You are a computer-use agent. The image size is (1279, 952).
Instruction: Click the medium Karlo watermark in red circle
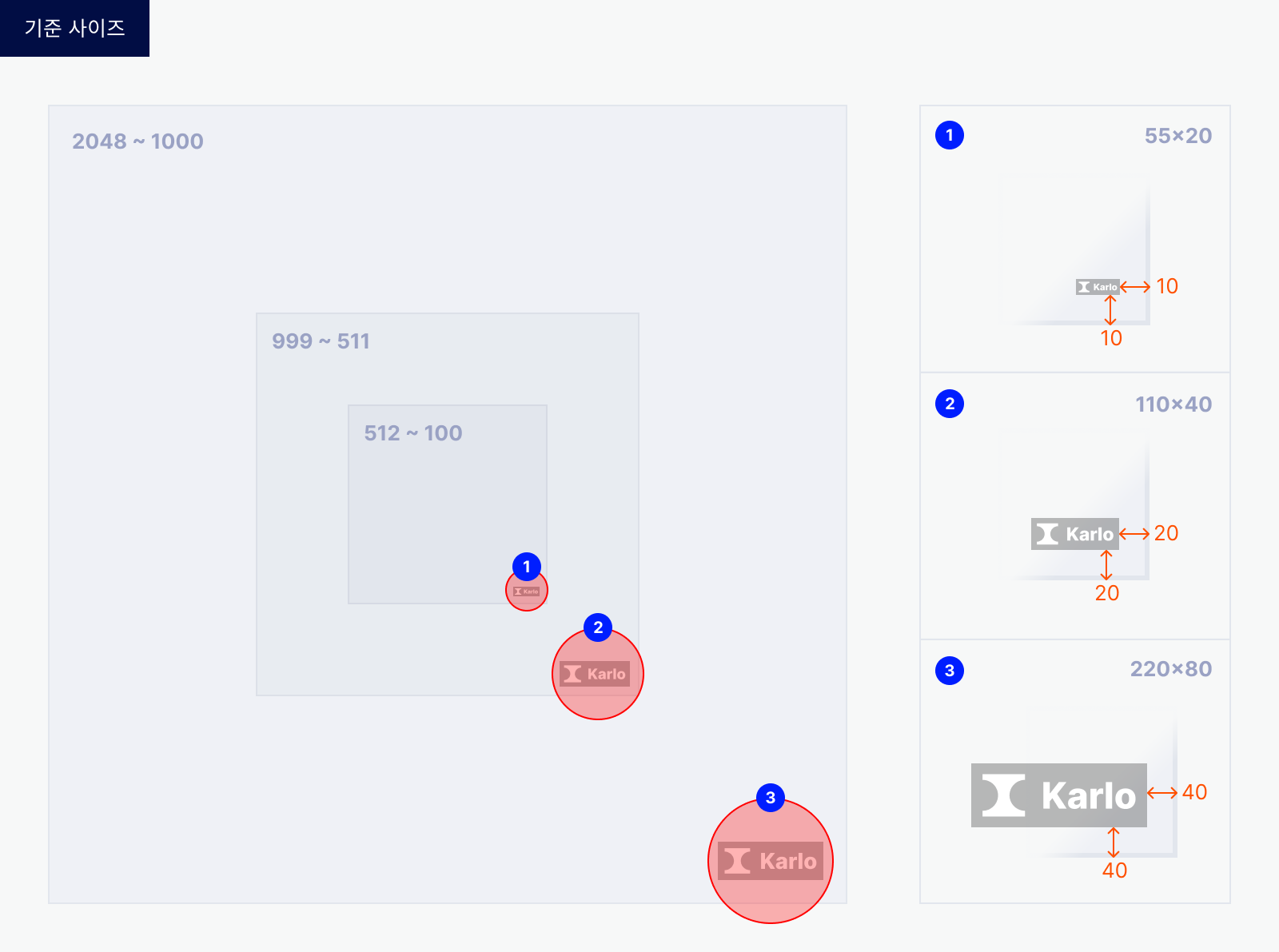[595, 674]
